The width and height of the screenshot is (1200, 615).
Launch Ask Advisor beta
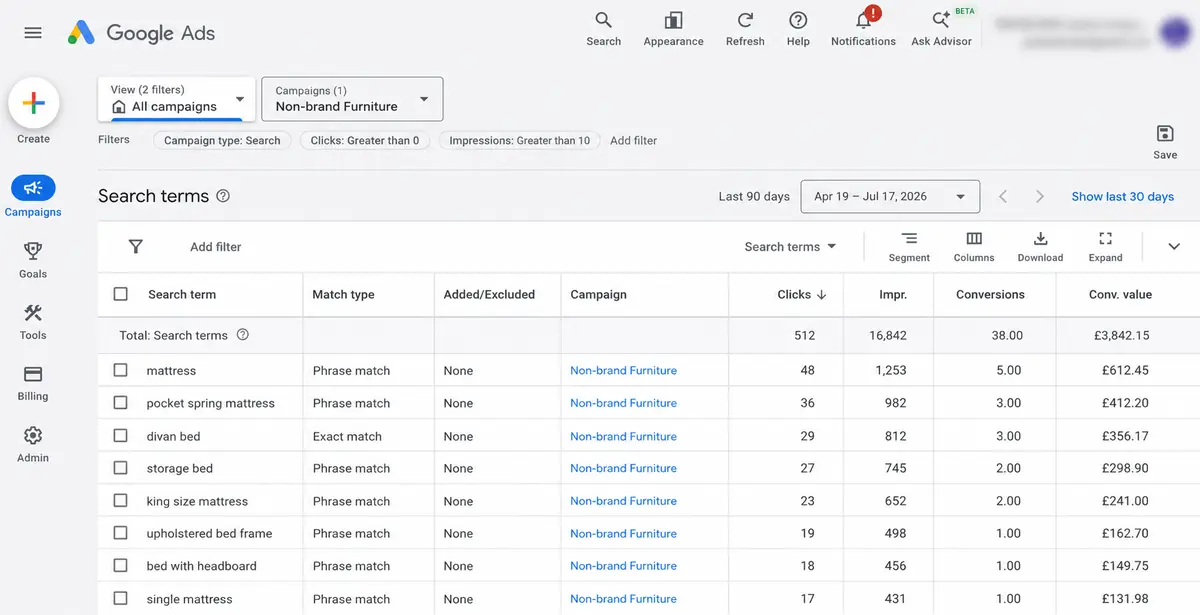coord(941,29)
